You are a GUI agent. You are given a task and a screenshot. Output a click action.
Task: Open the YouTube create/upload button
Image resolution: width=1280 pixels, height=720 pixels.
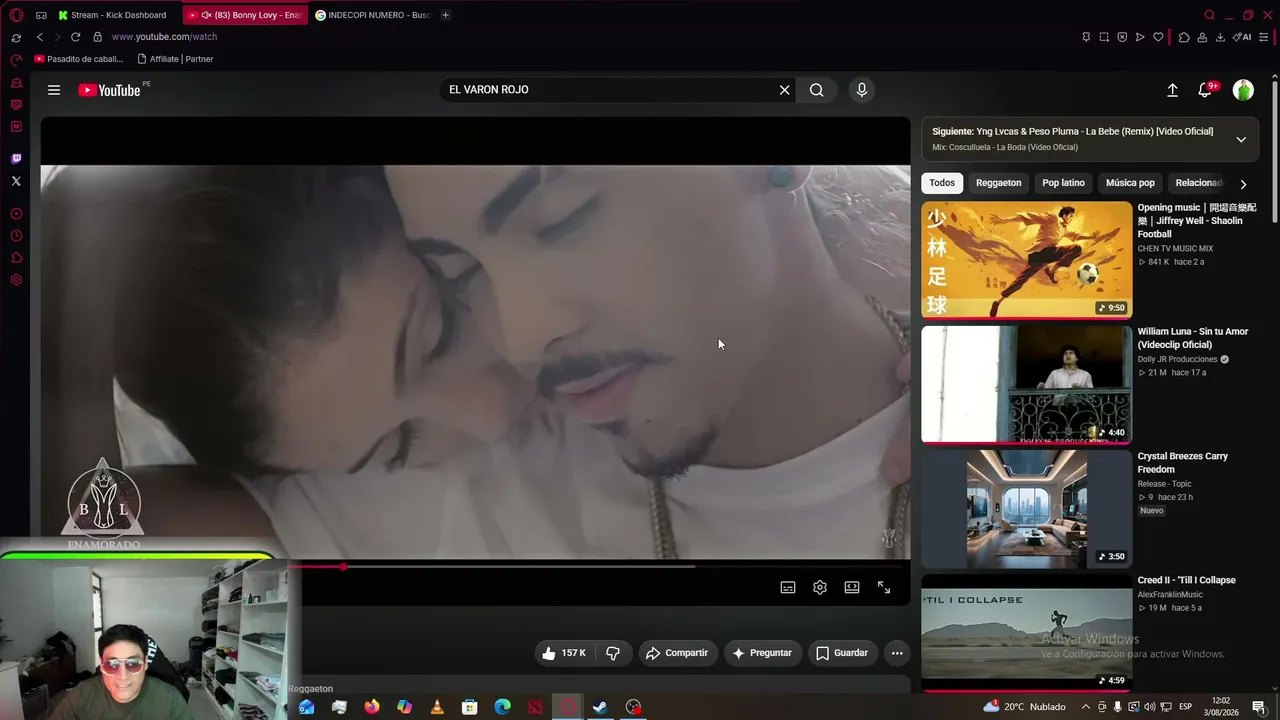[x=1172, y=90]
